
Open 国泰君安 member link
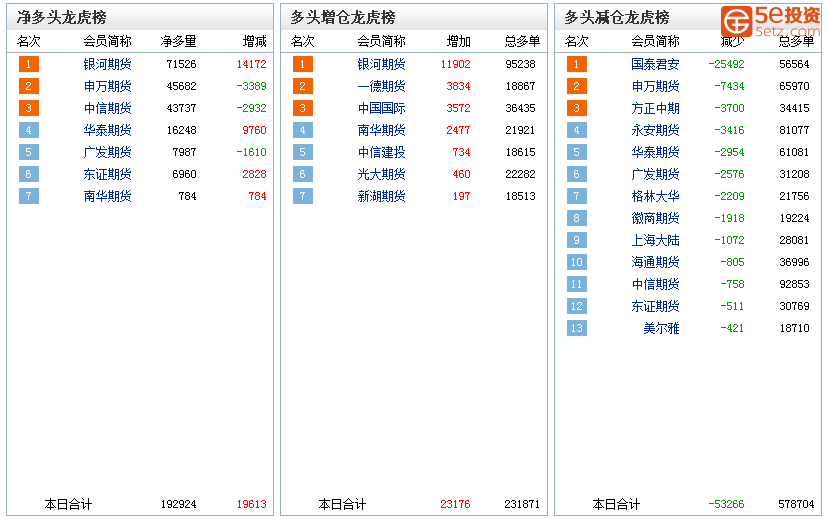pyautogui.click(x=655, y=64)
